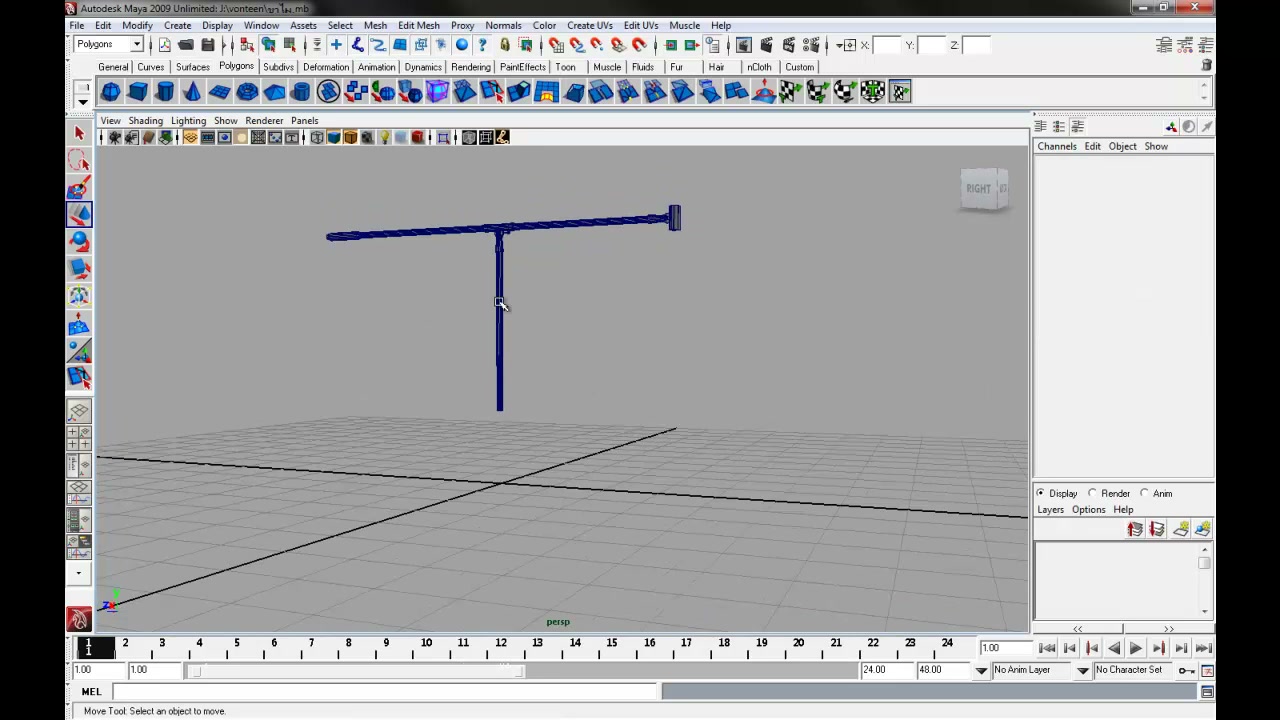The width and height of the screenshot is (1280, 720).
Task: Create a polygon cone from the shelf
Action: click(191, 92)
